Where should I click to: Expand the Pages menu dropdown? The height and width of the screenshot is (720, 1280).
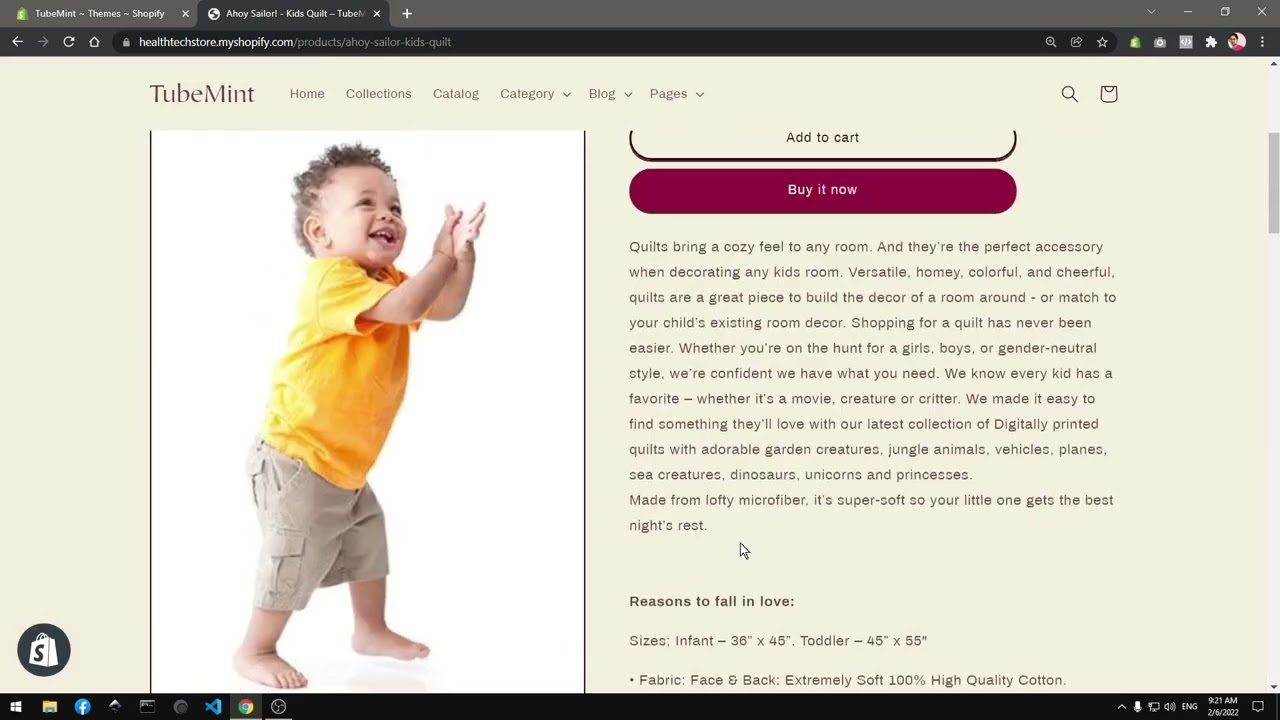(677, 94)
